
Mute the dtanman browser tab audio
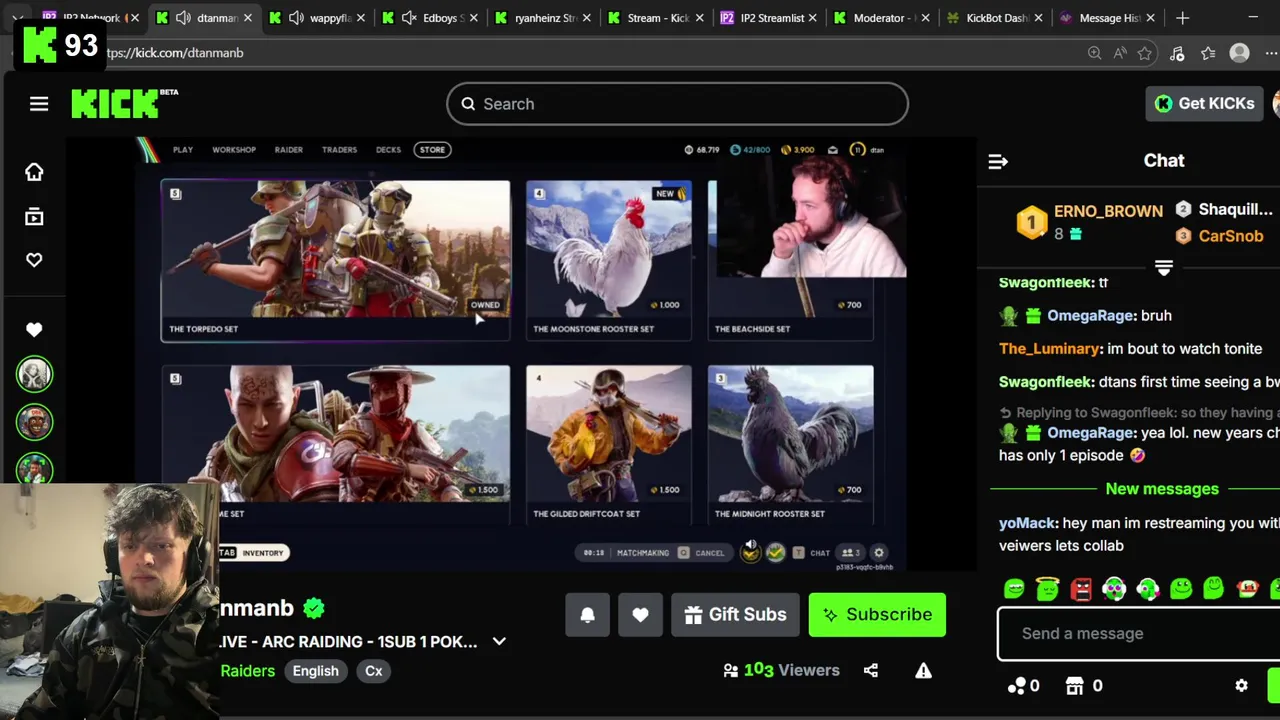point(183,18)
